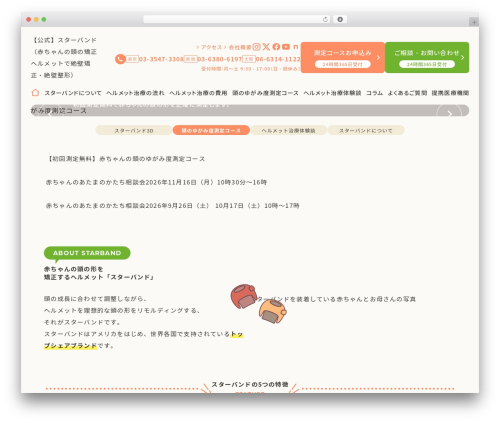Click 受付時間 月〜土 9:30-17:00 text
Viewport: 500px width, 423px height.
click(250, 69)
